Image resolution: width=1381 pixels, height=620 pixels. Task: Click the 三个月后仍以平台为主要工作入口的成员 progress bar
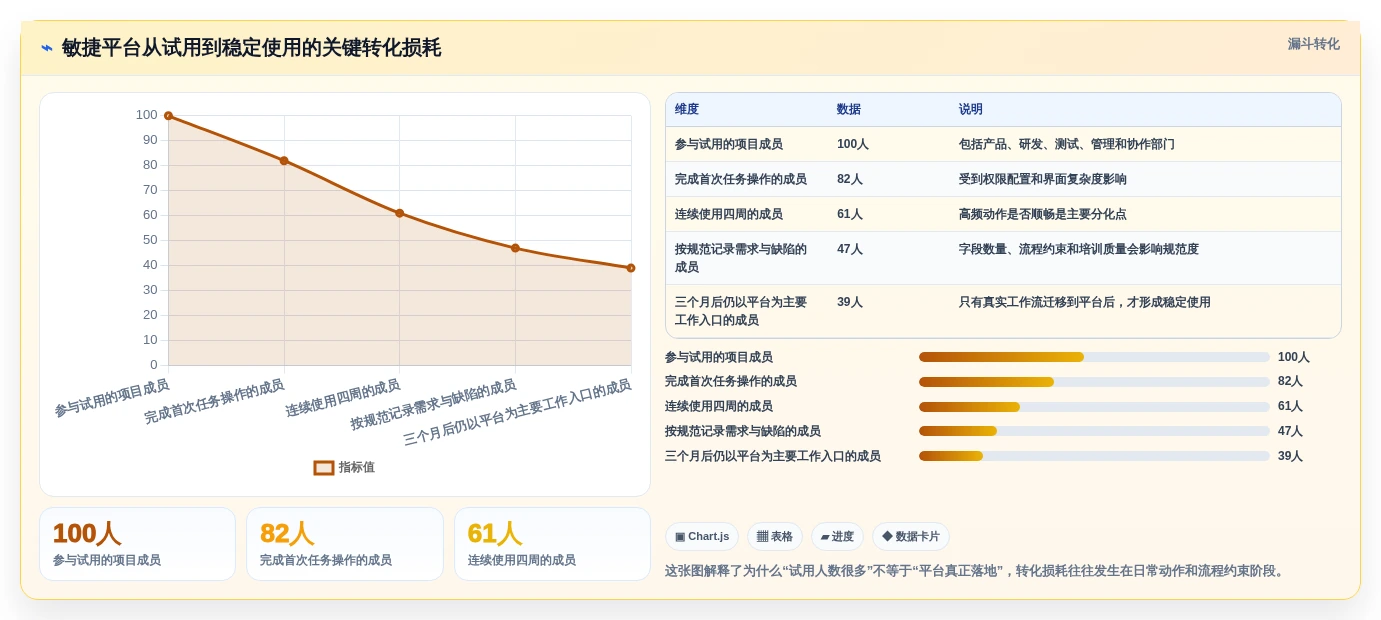pos(1094,456)
